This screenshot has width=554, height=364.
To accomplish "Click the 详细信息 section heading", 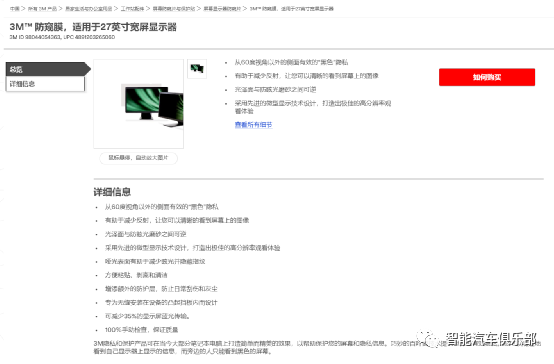I will pos(112,192).
